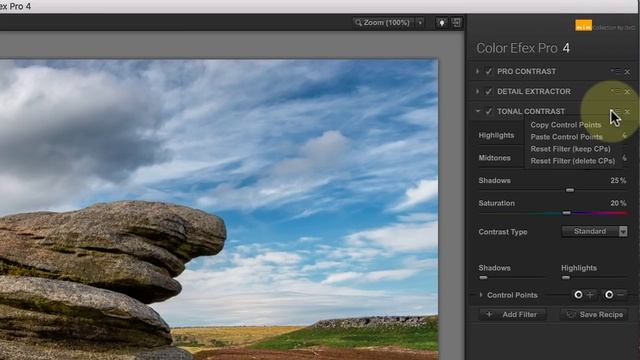Click the Saturation 20 % value
Viewport: 640px width, 360px height.
pos(618,203)
